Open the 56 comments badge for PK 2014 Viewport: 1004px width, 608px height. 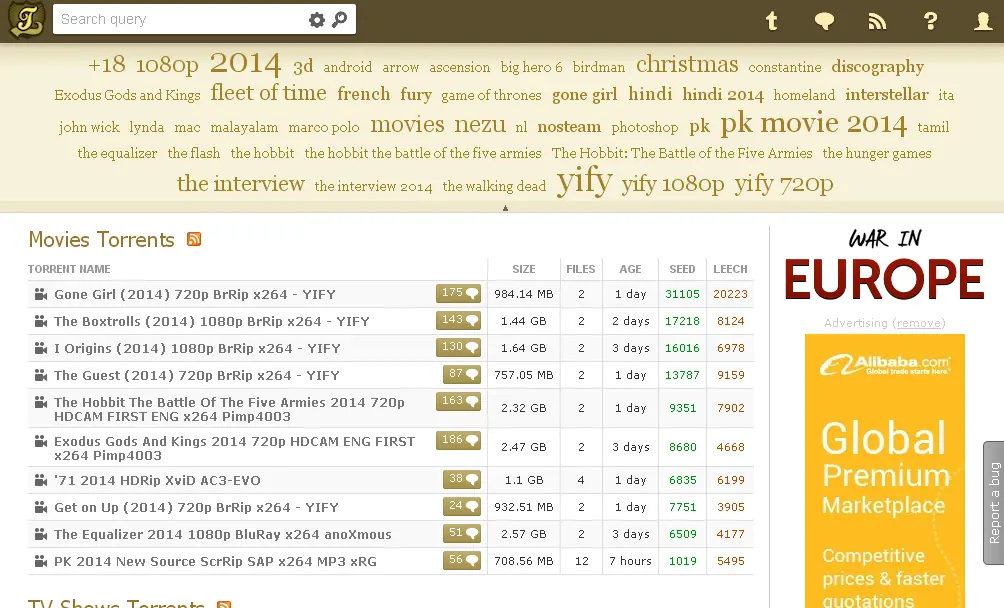click(x=462, y=559)
